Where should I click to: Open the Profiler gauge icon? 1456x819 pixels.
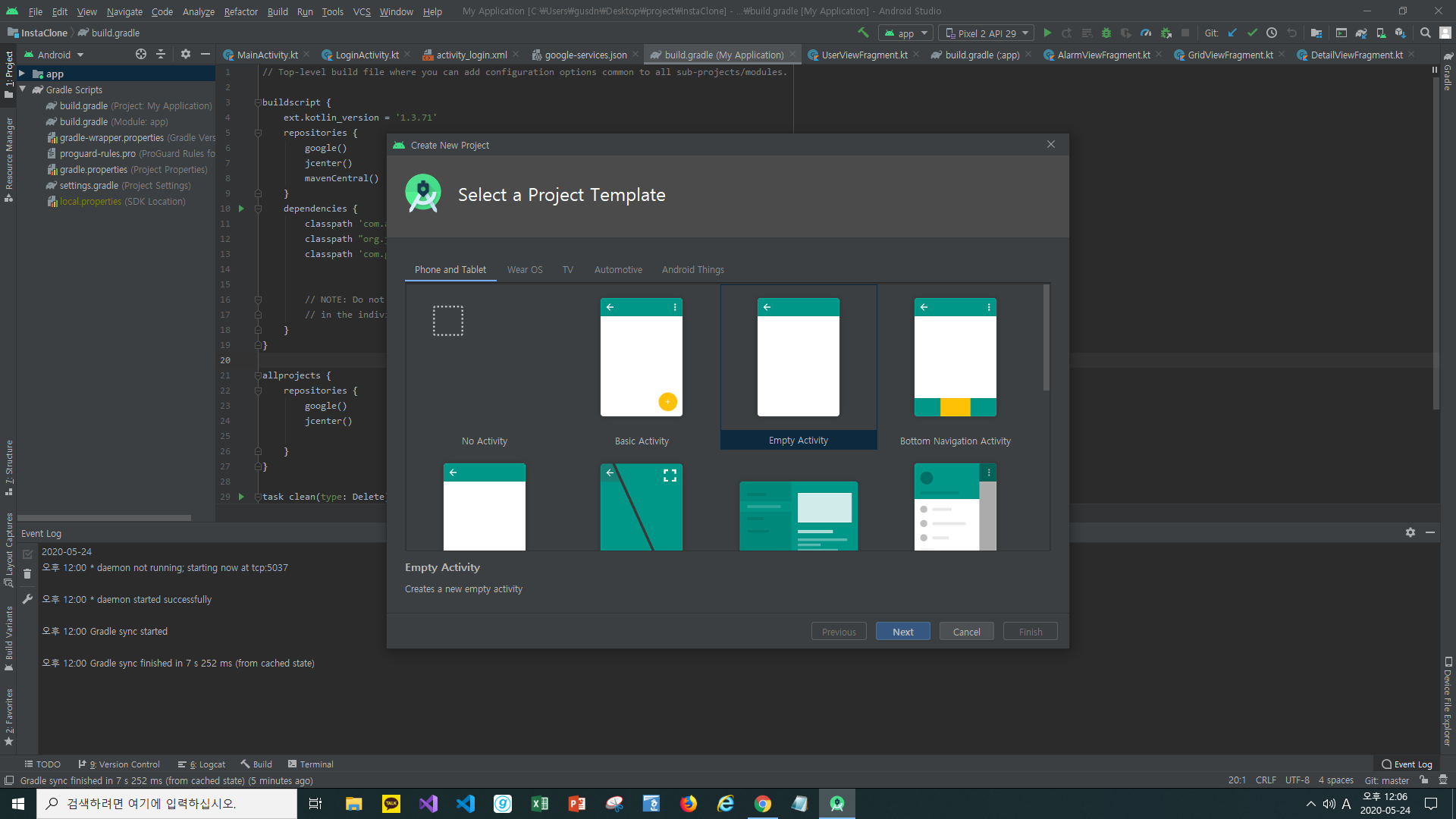coord(1146,33)
